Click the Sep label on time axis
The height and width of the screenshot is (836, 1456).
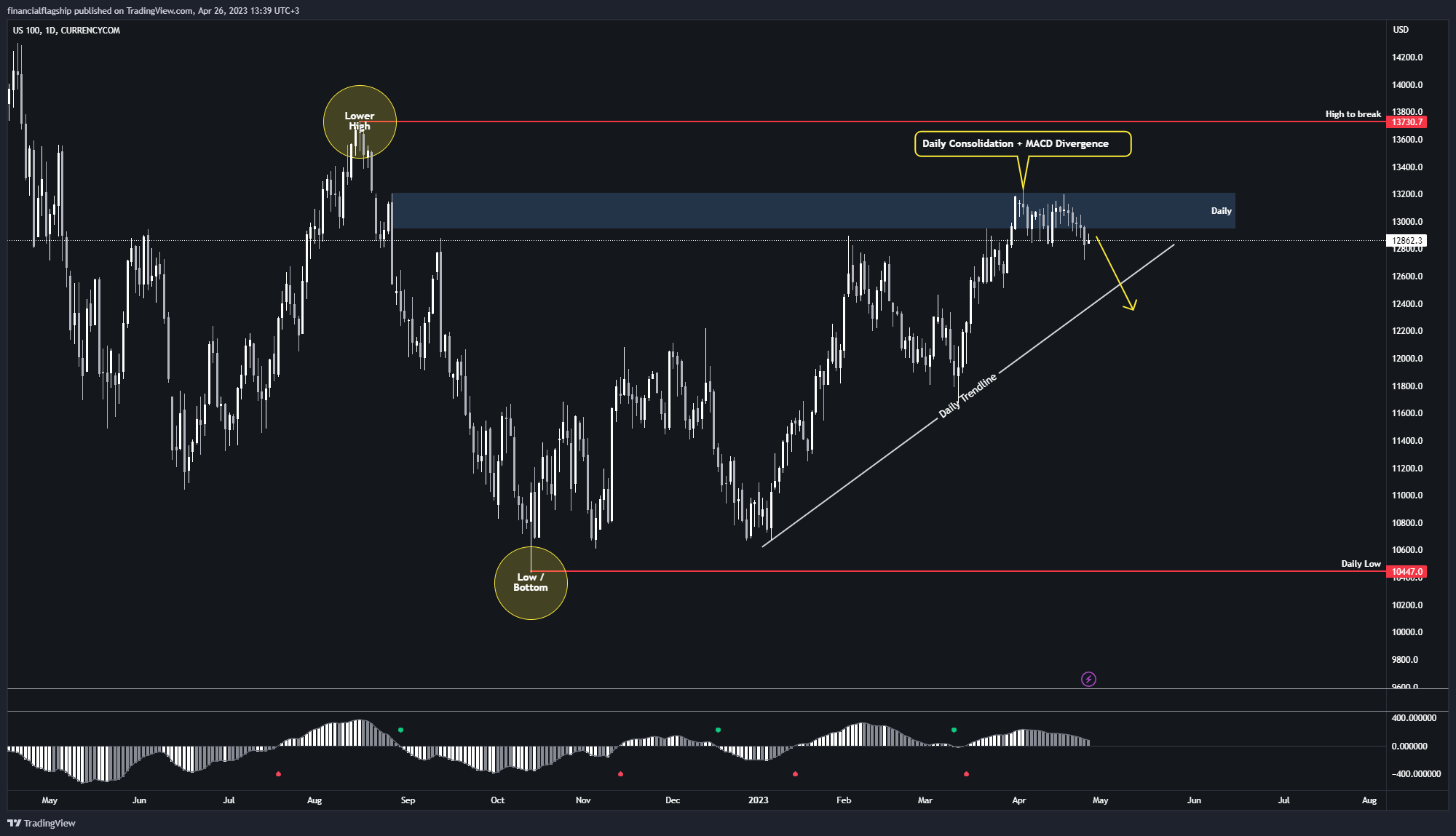click(x=408, y=800)
